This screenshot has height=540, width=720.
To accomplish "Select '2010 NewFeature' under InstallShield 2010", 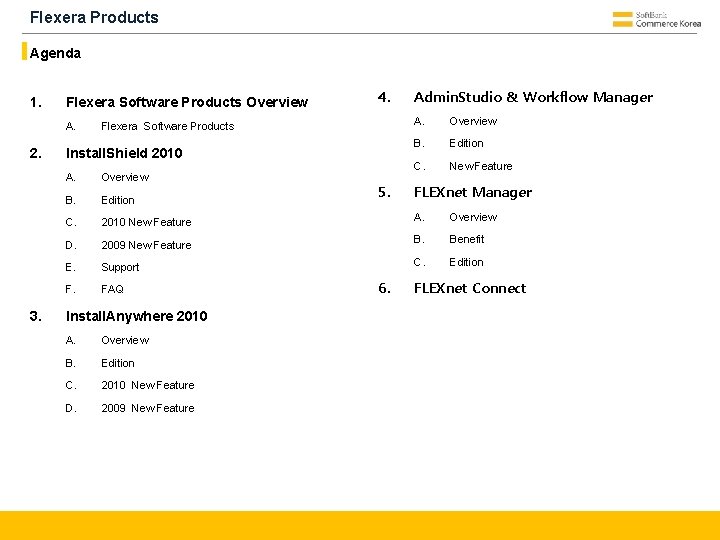I will (146, 222).
